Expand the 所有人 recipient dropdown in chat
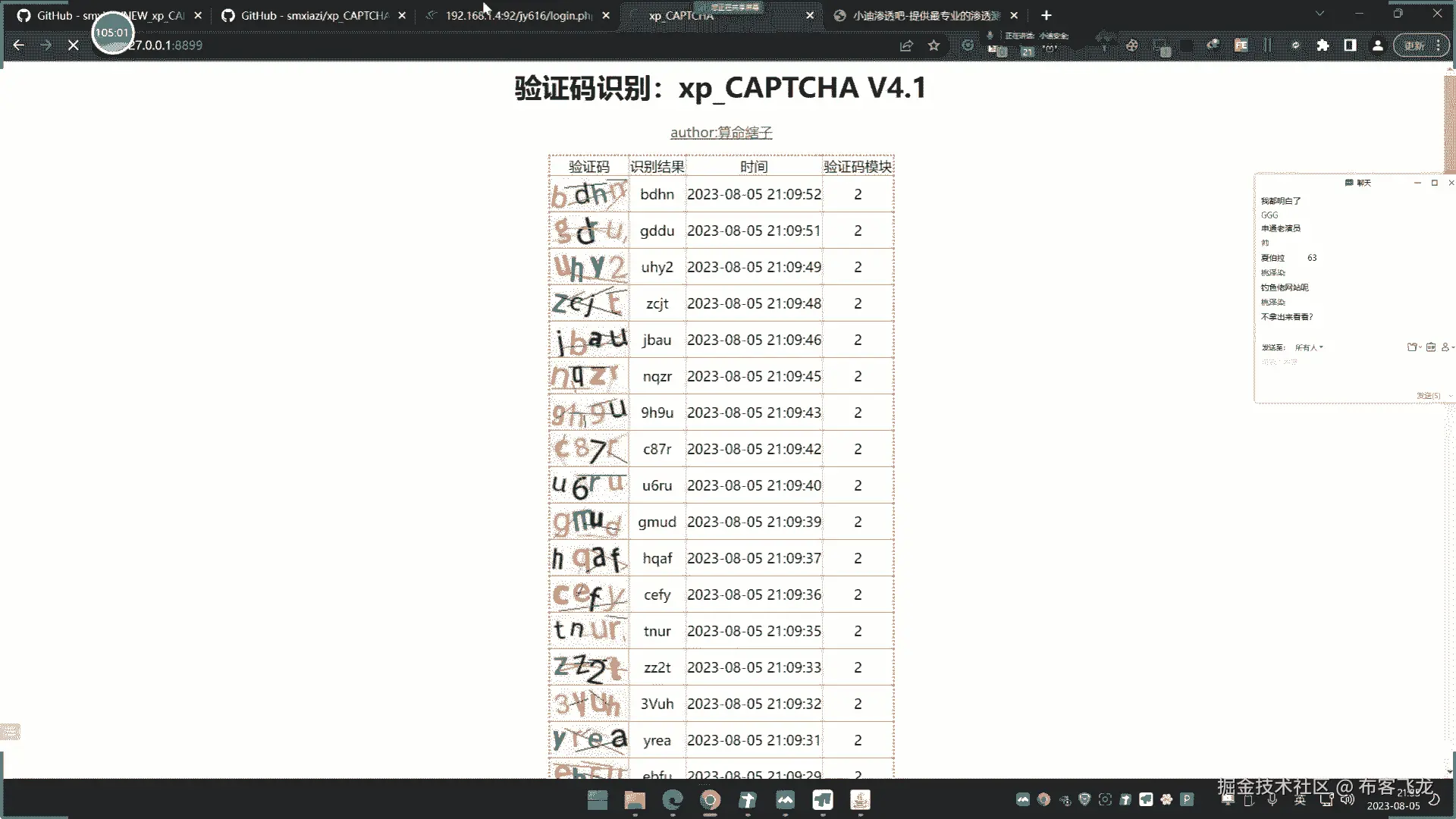1456x819 pixels. point(1309,347)
